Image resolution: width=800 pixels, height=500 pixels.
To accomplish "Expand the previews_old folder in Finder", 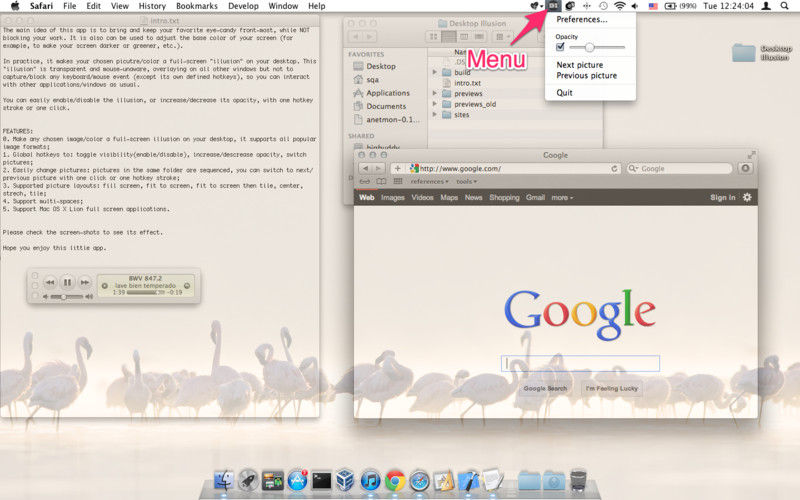I will pos(435,104).
